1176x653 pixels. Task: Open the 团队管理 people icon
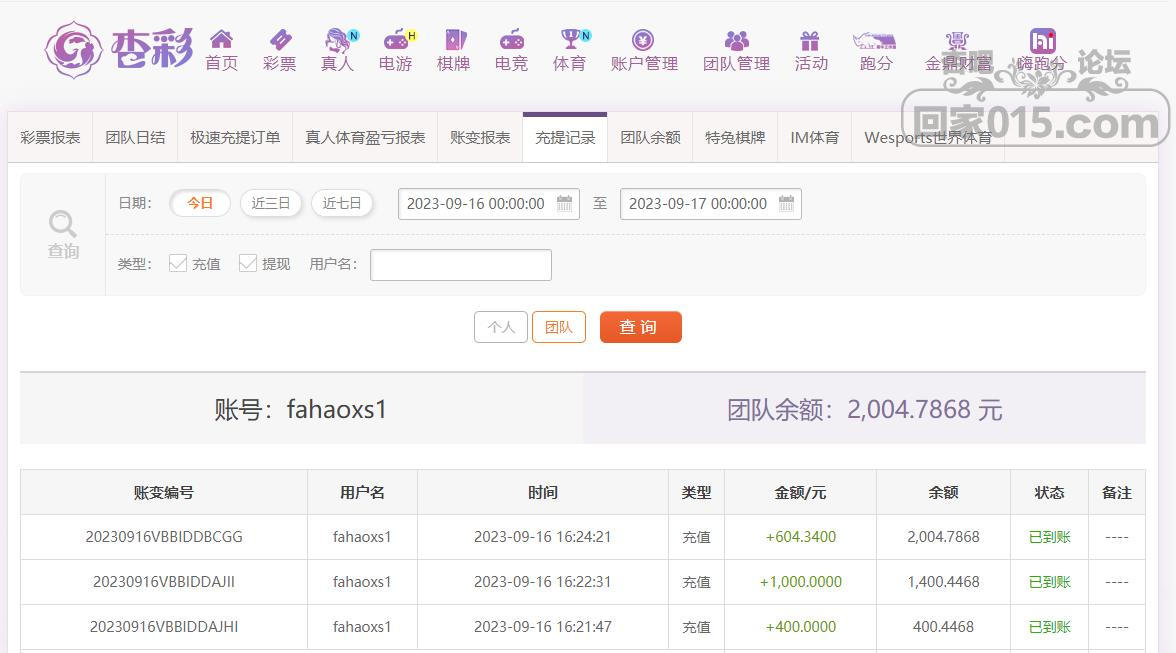[x=736, y=39]
